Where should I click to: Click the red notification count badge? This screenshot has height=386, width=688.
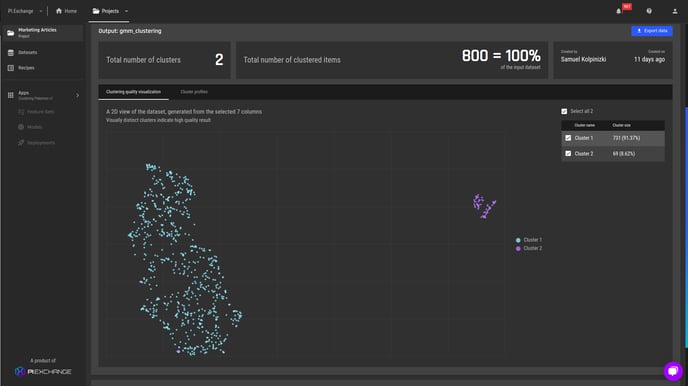click(627, 7)
